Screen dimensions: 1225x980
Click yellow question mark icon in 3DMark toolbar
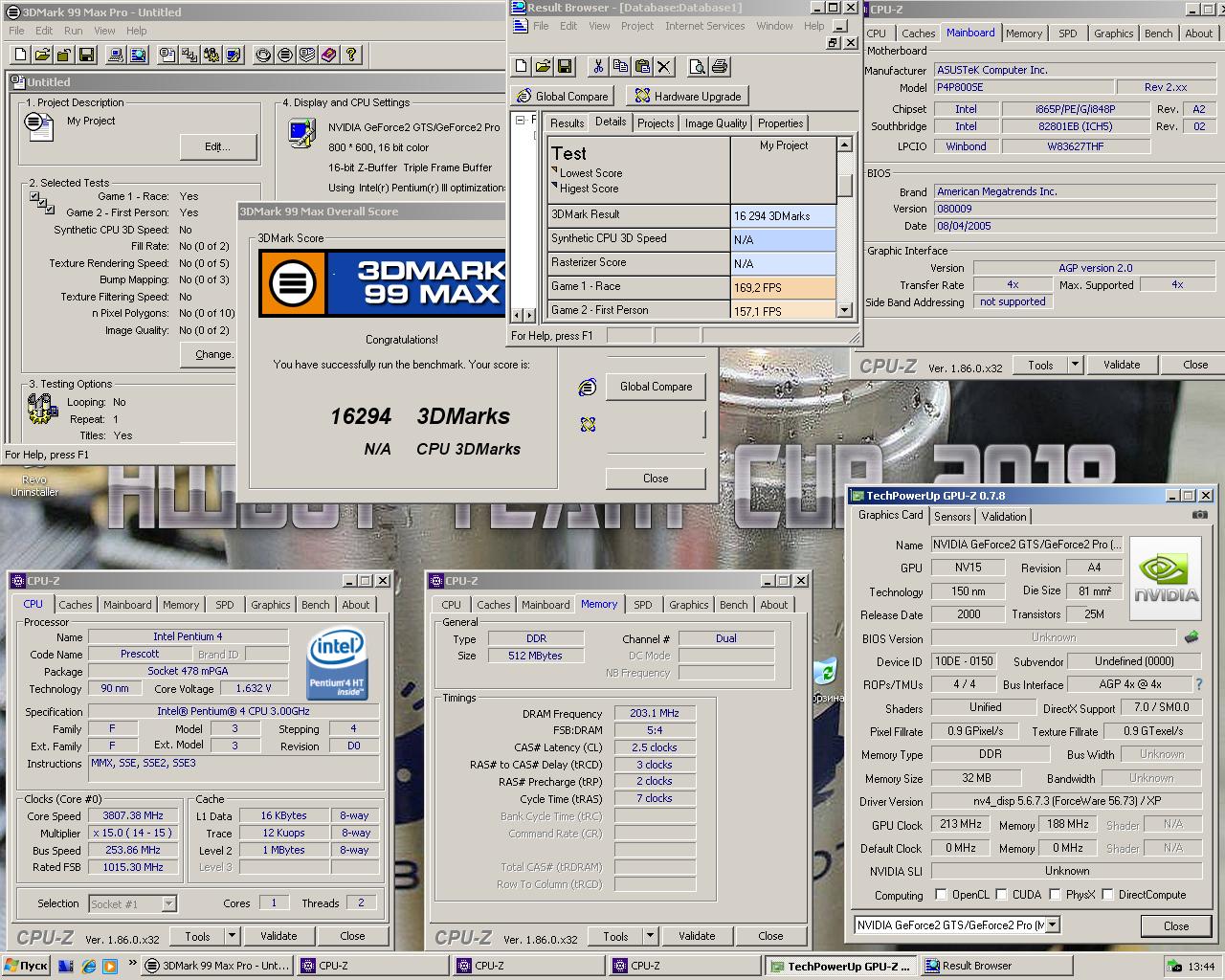pyautogui.click(x=351, y=55)
